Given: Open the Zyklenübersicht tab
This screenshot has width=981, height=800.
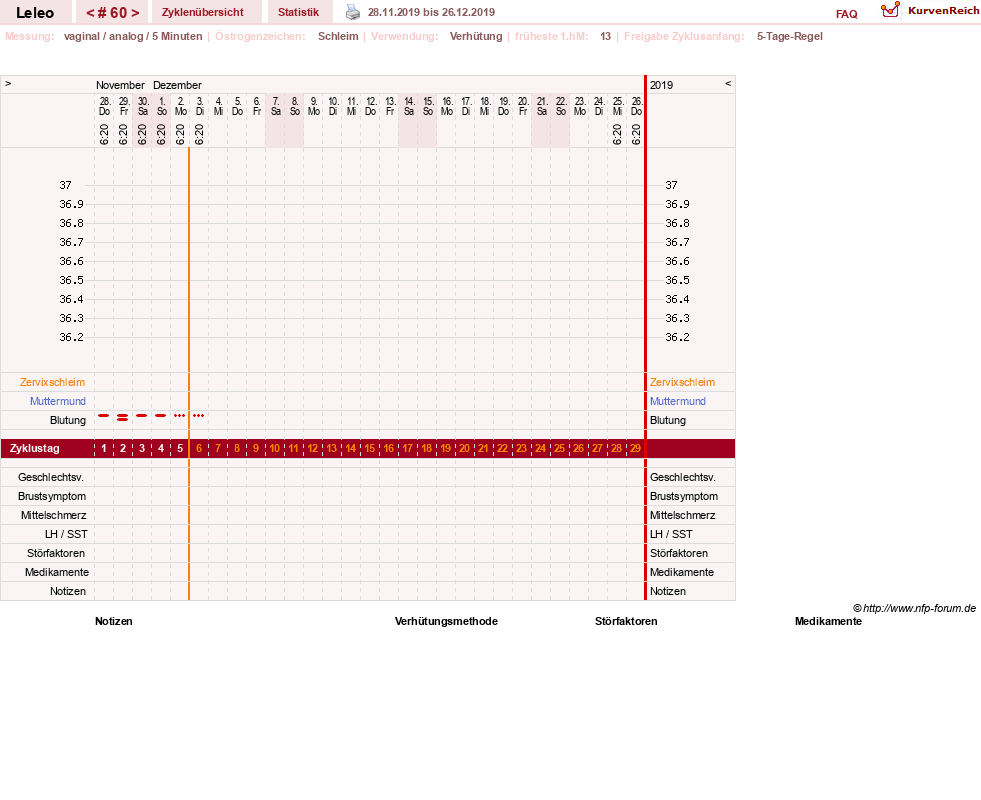Looking at the screenshot, I should (x=203, y=12).
